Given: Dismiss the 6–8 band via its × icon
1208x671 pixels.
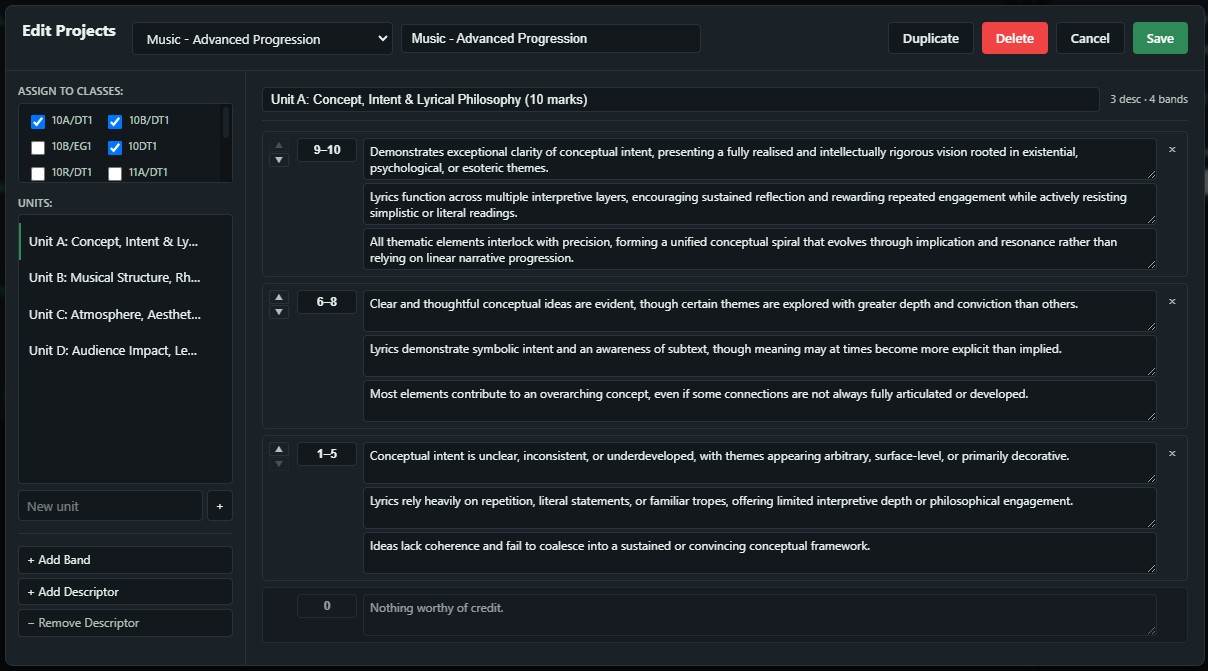Looking at the screenshot, I should tap(1171, 301).
